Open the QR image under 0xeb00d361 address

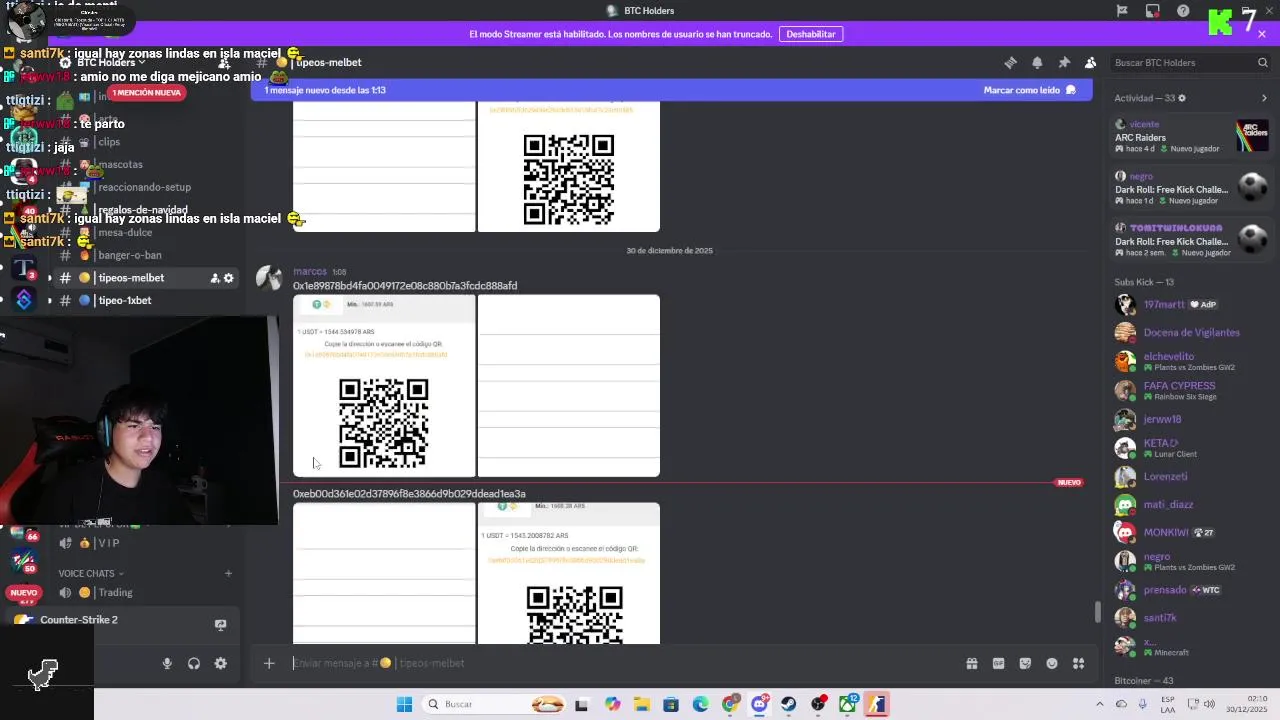(x=568, y=573)
